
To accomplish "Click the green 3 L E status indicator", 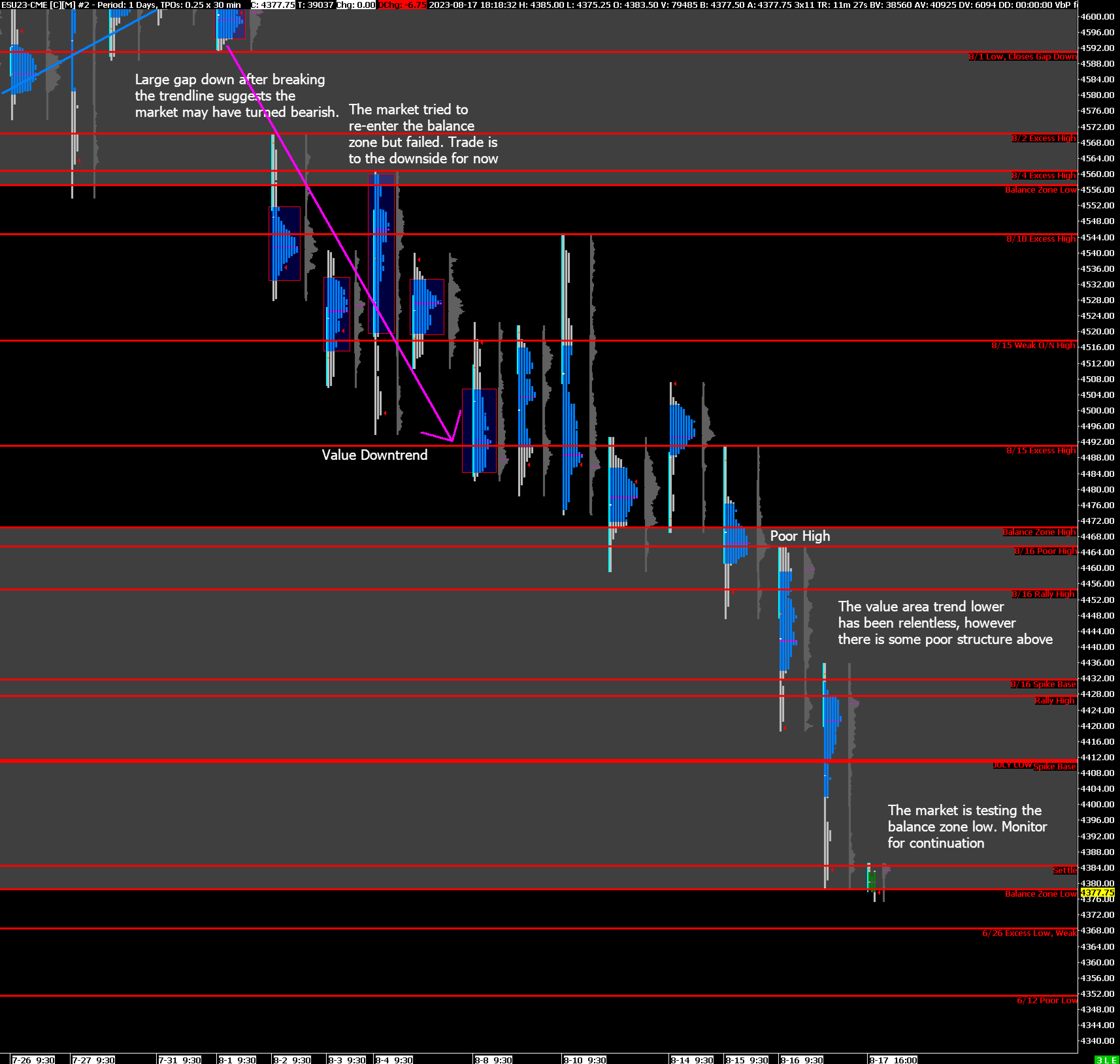I will (1106, 1059).
